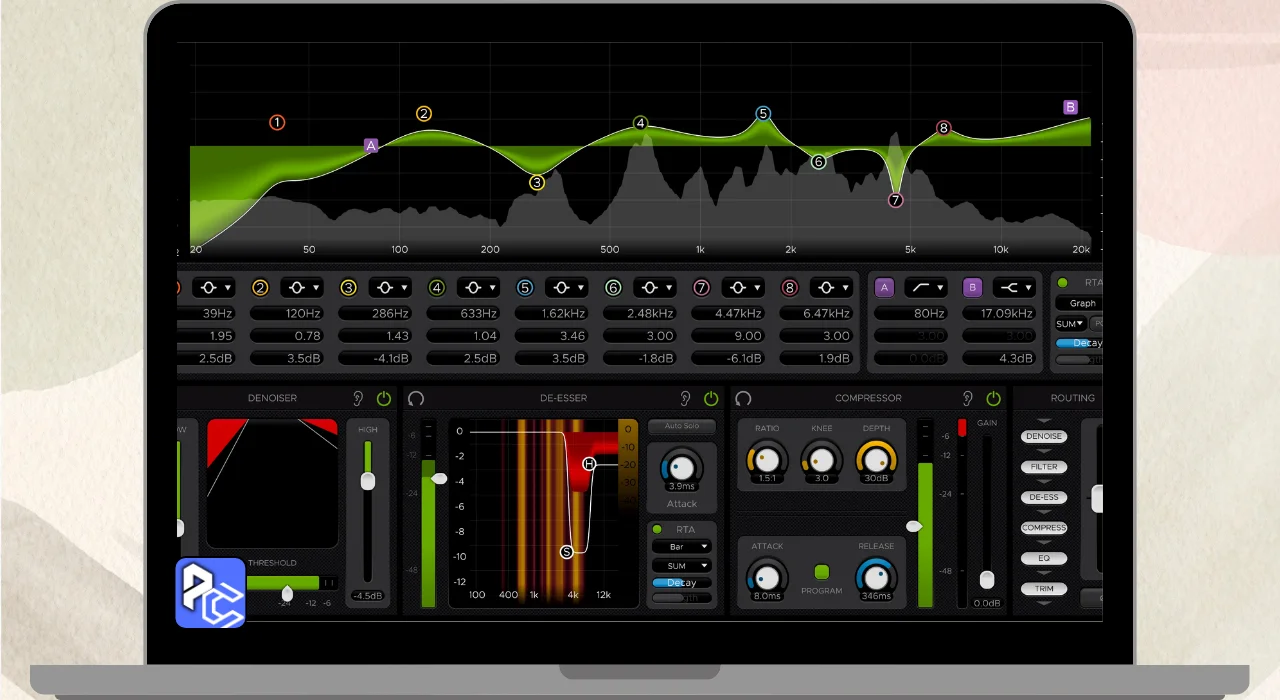Image resolution: width=1280 pixels, height=700 pixels.
Task: Click the Compressor Ratio knob
Action: point(767,459)
